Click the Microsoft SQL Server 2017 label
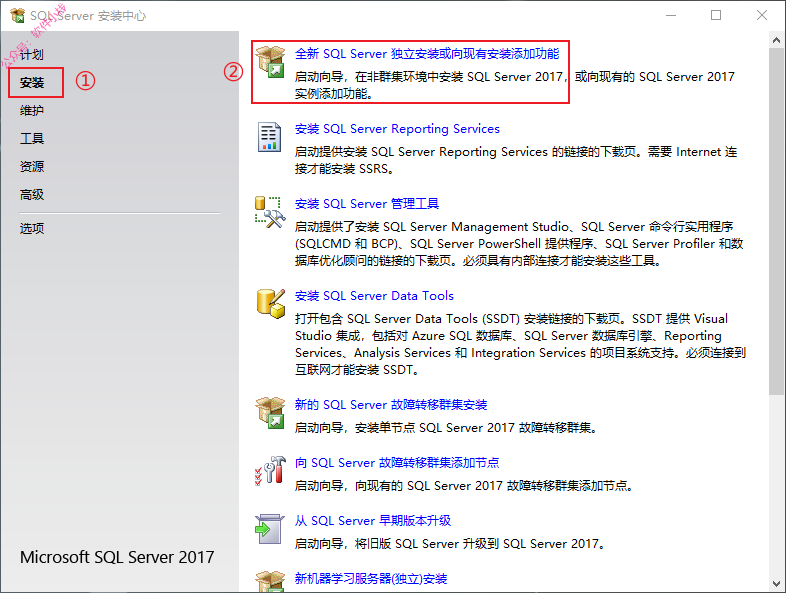 pos(117,557)
